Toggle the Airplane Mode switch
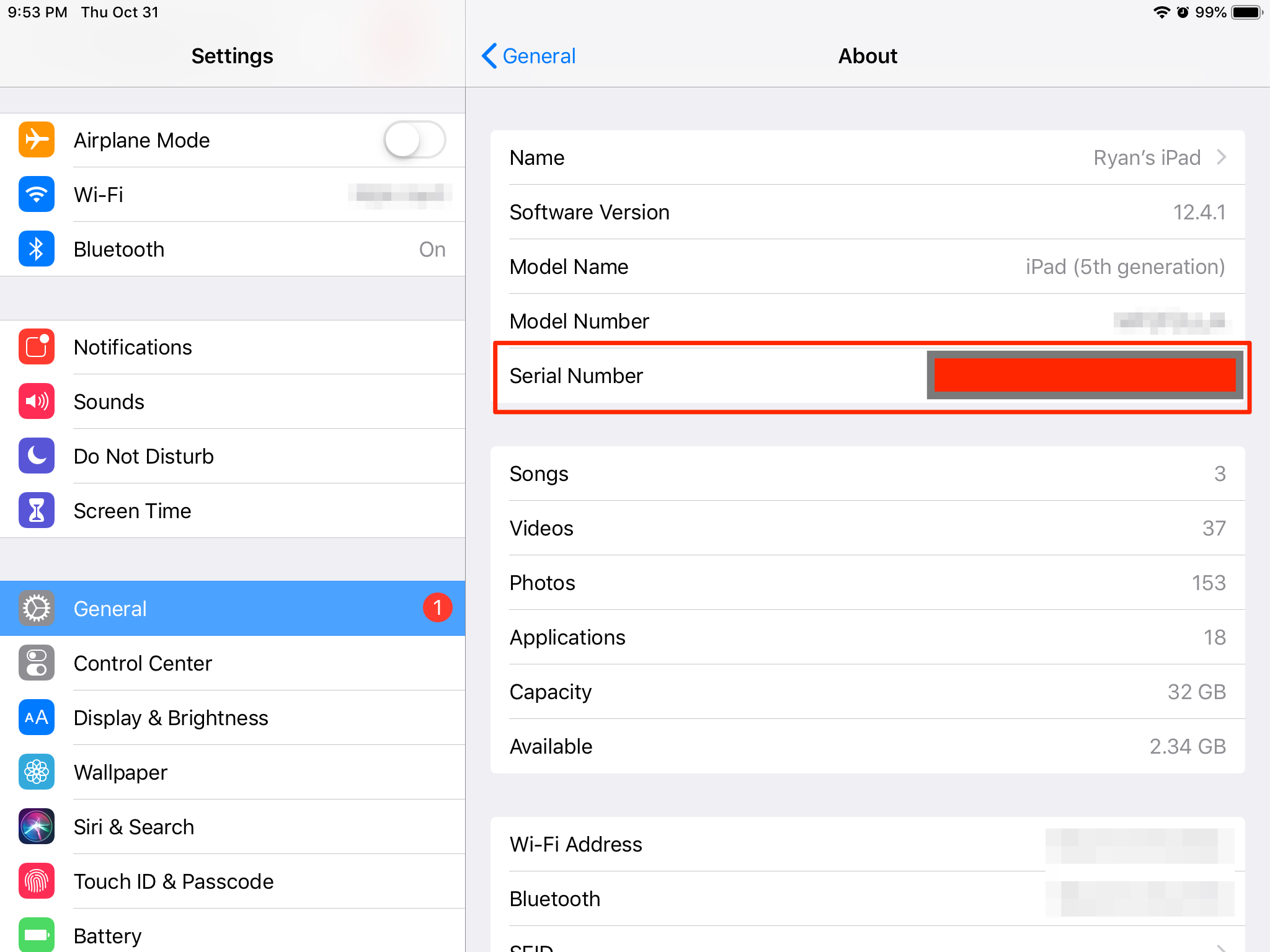Image resolution: width=1270 pixels, height=952 pixels. (x=414, y=140)
